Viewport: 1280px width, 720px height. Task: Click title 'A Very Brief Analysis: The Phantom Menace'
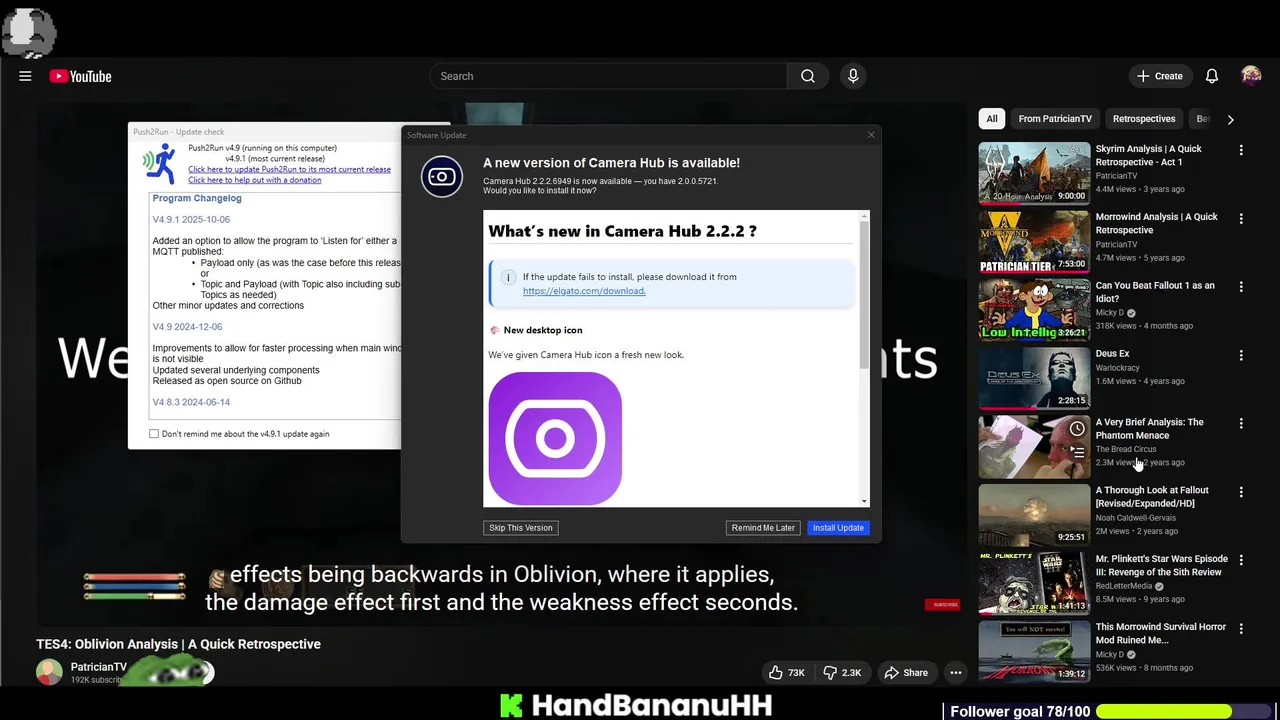tap(1149, 429)
